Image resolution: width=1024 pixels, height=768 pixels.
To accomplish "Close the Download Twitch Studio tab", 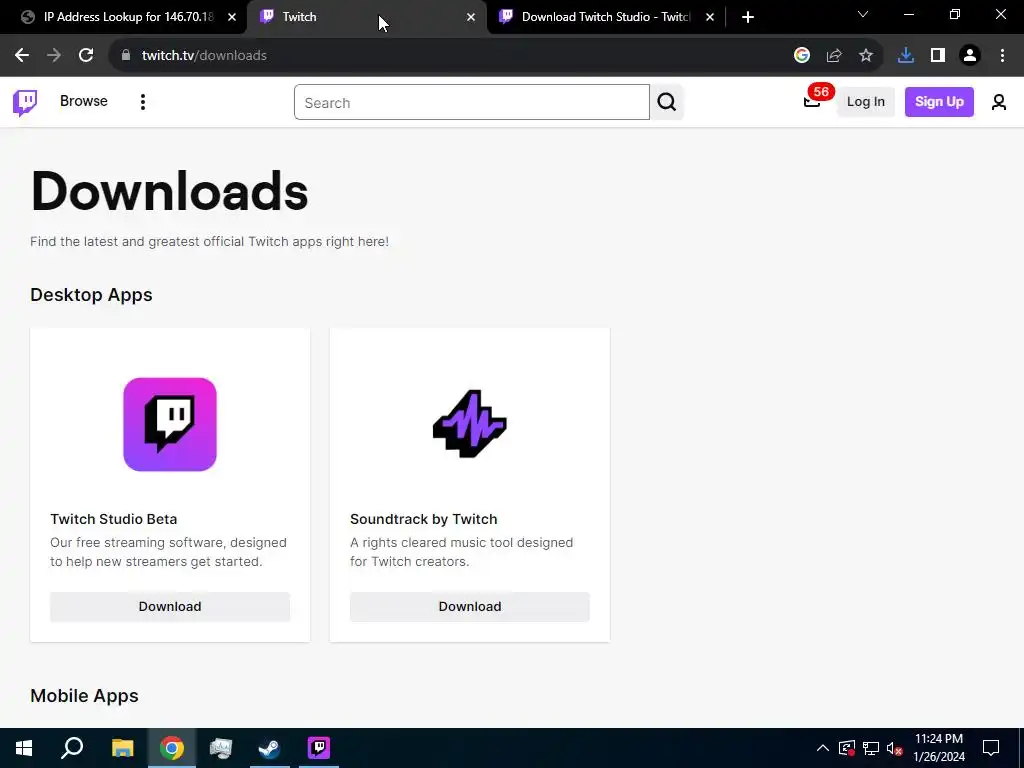I will pyautogui.click(x=710, y=17).
